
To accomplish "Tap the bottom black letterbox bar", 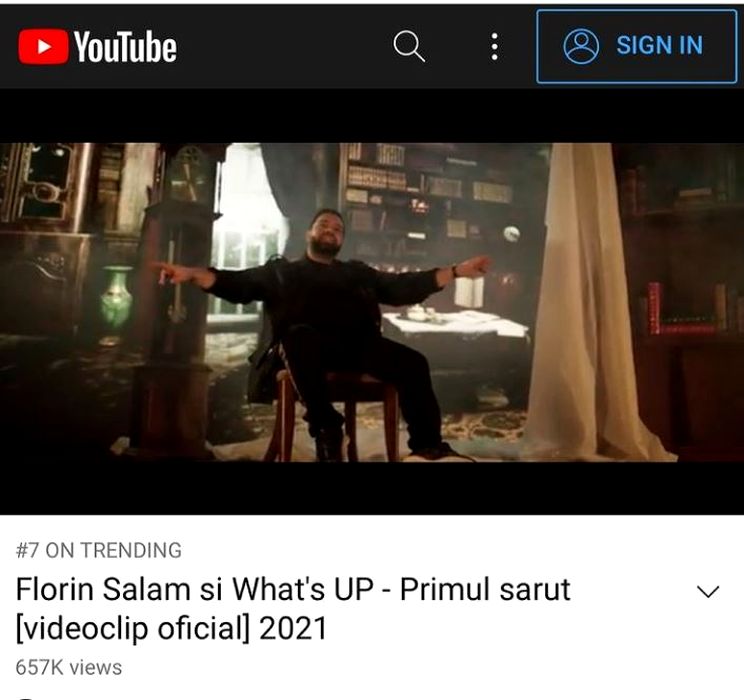I will tap(372, 488).
